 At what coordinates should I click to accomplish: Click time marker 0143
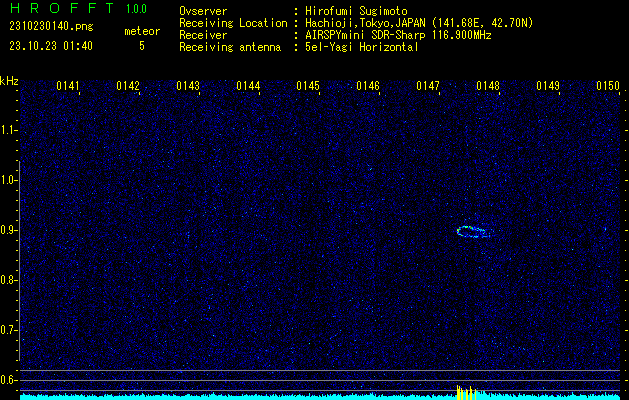point(188,86)
